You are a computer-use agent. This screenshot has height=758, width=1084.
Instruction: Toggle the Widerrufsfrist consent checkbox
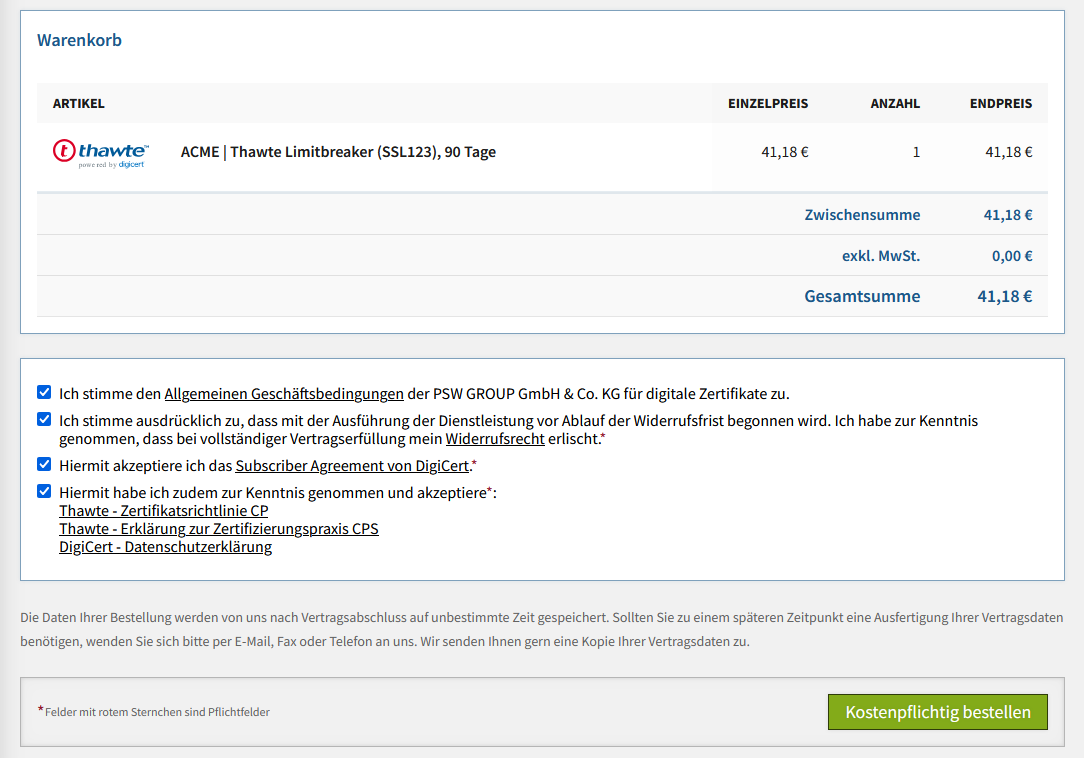click(x=44, y=419)
